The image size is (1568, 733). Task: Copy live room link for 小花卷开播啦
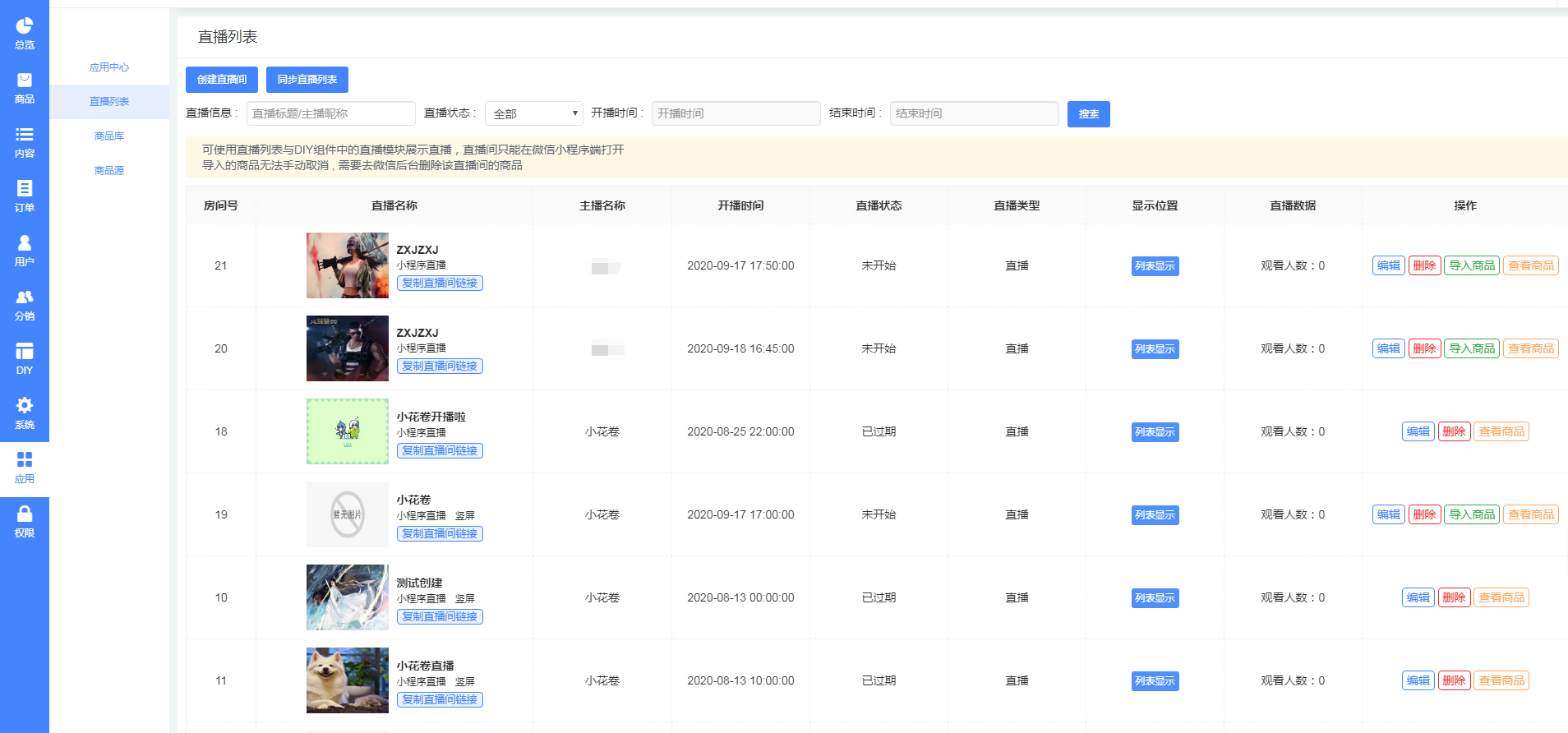point(440,450)
